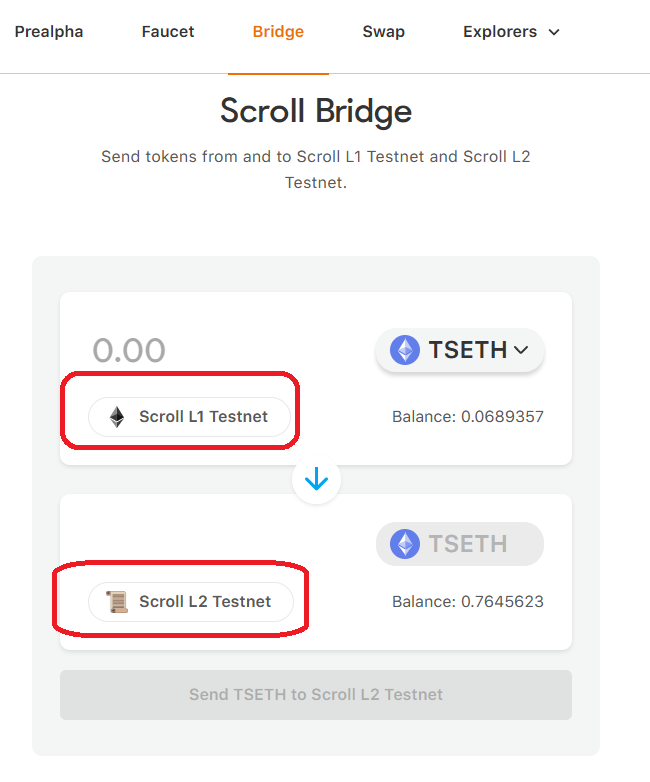This screenshot has height=782, width=650.
Task: Switch to the Swap tab
Action: (x=384, y=32)
